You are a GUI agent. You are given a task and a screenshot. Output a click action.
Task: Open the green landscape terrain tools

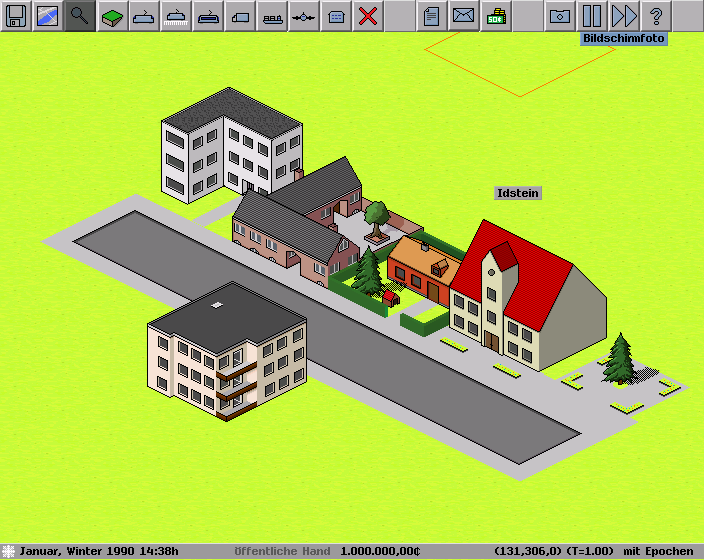(x=112, y=16)
